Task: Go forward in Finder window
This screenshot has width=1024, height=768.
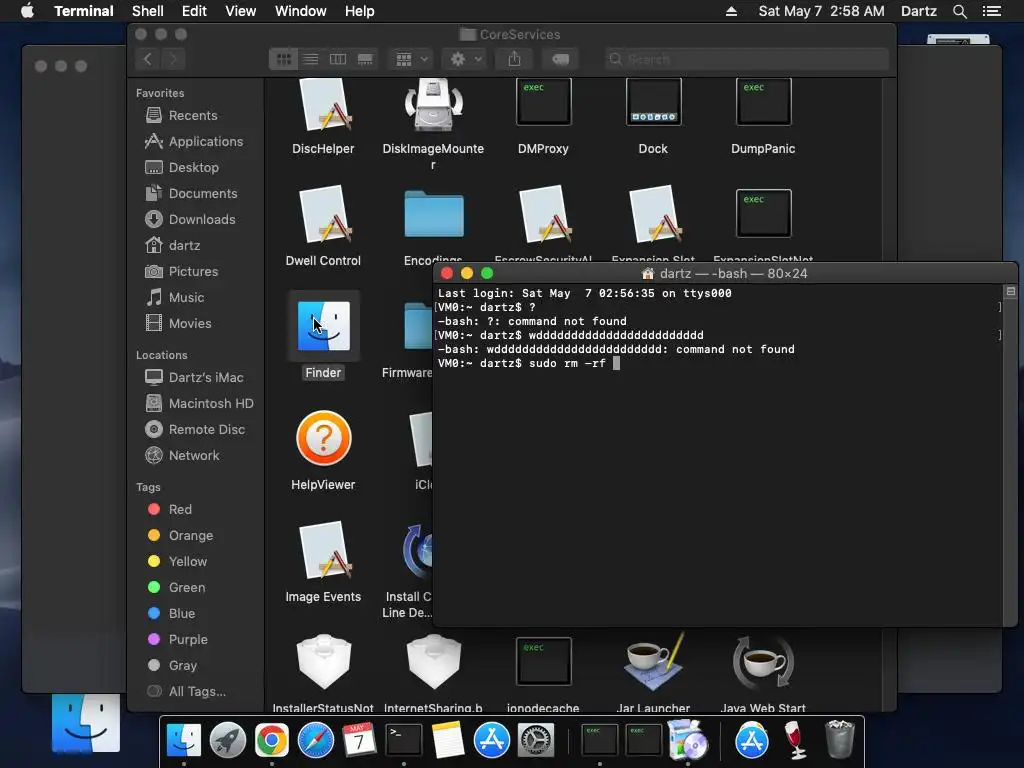Action: [x=173, y=59]
